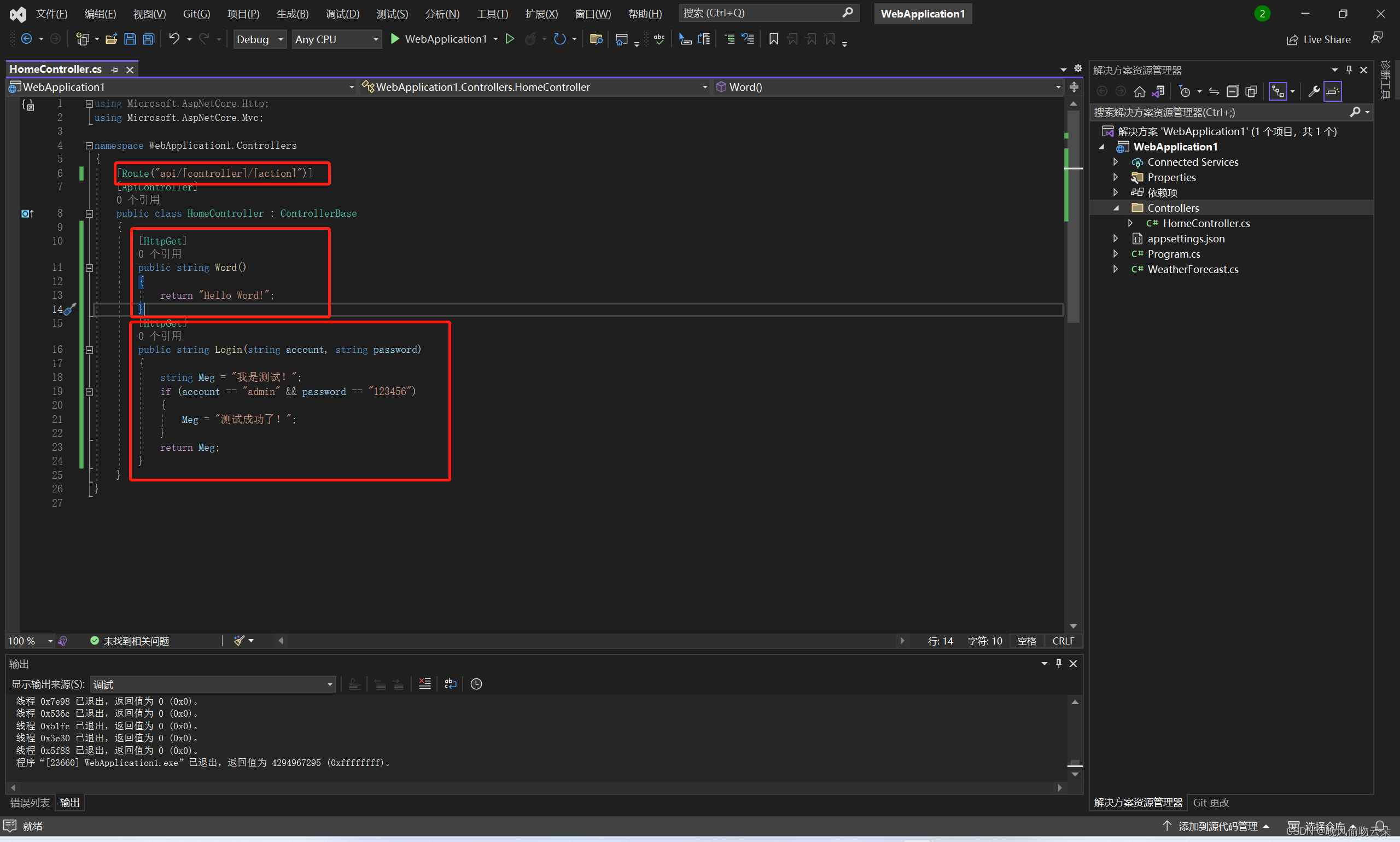Click the comment out selected lines icon

pos(730,39)
